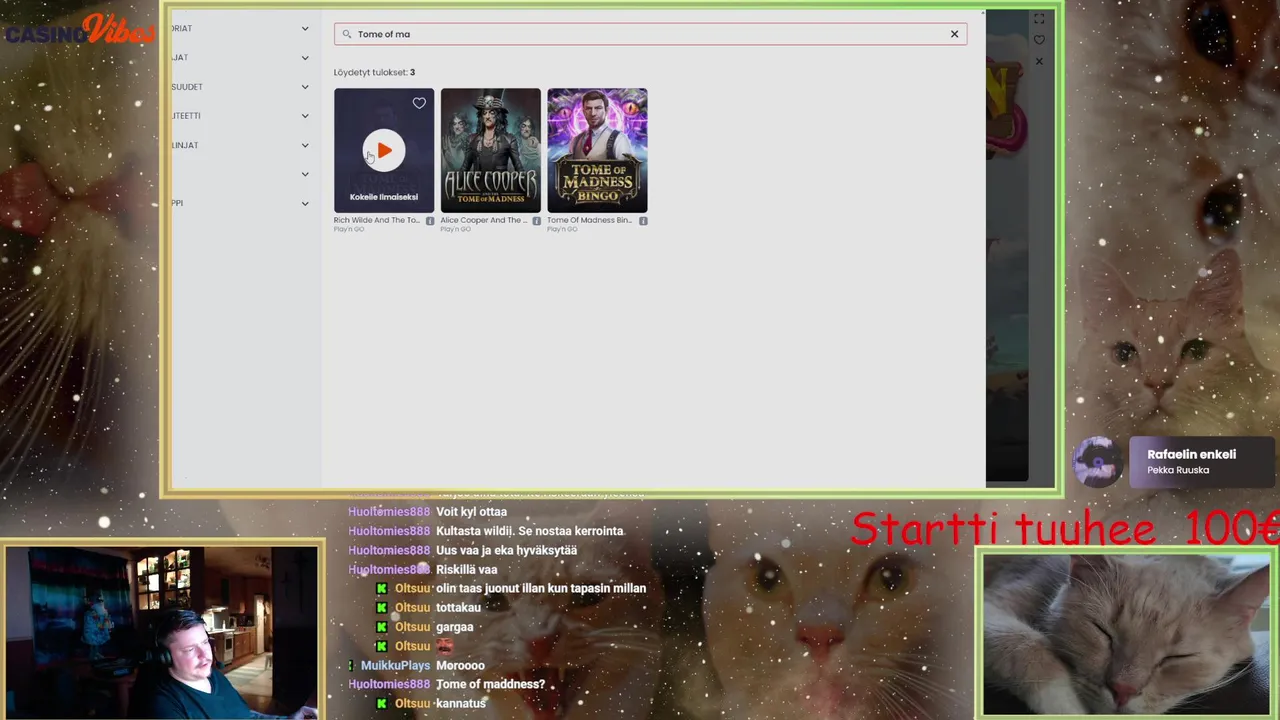Open info icon for Alice Cooper game
Viewport: 1280px width, 720px height.
[537, 221]
